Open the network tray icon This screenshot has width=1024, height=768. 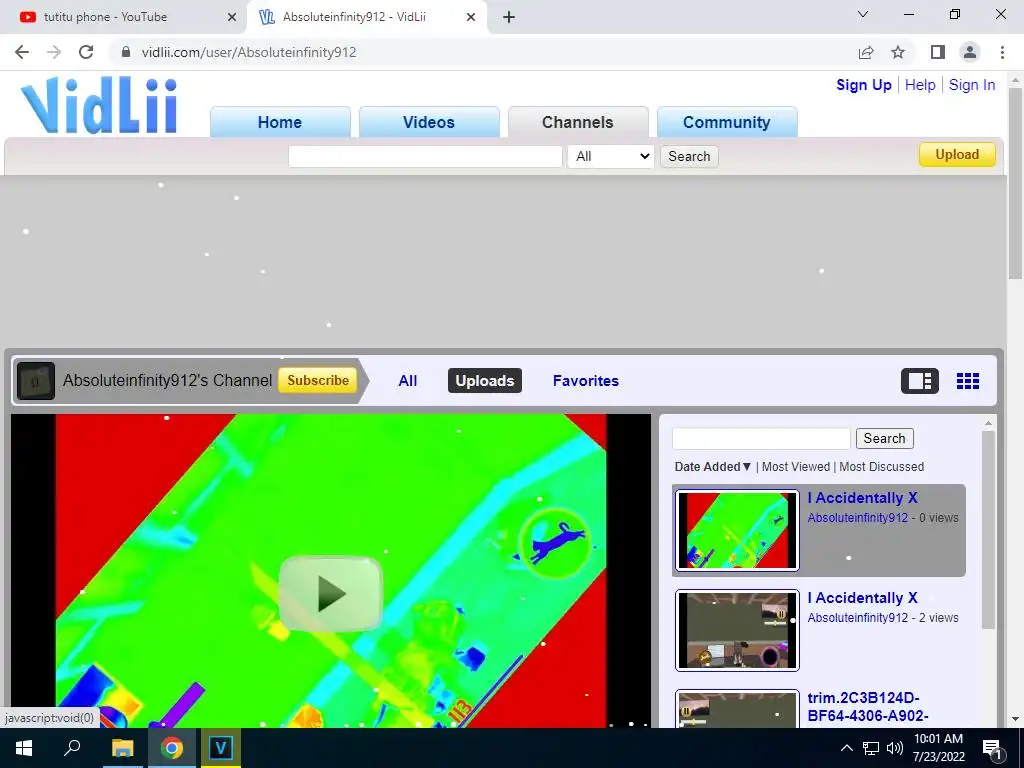pos(871,748)
